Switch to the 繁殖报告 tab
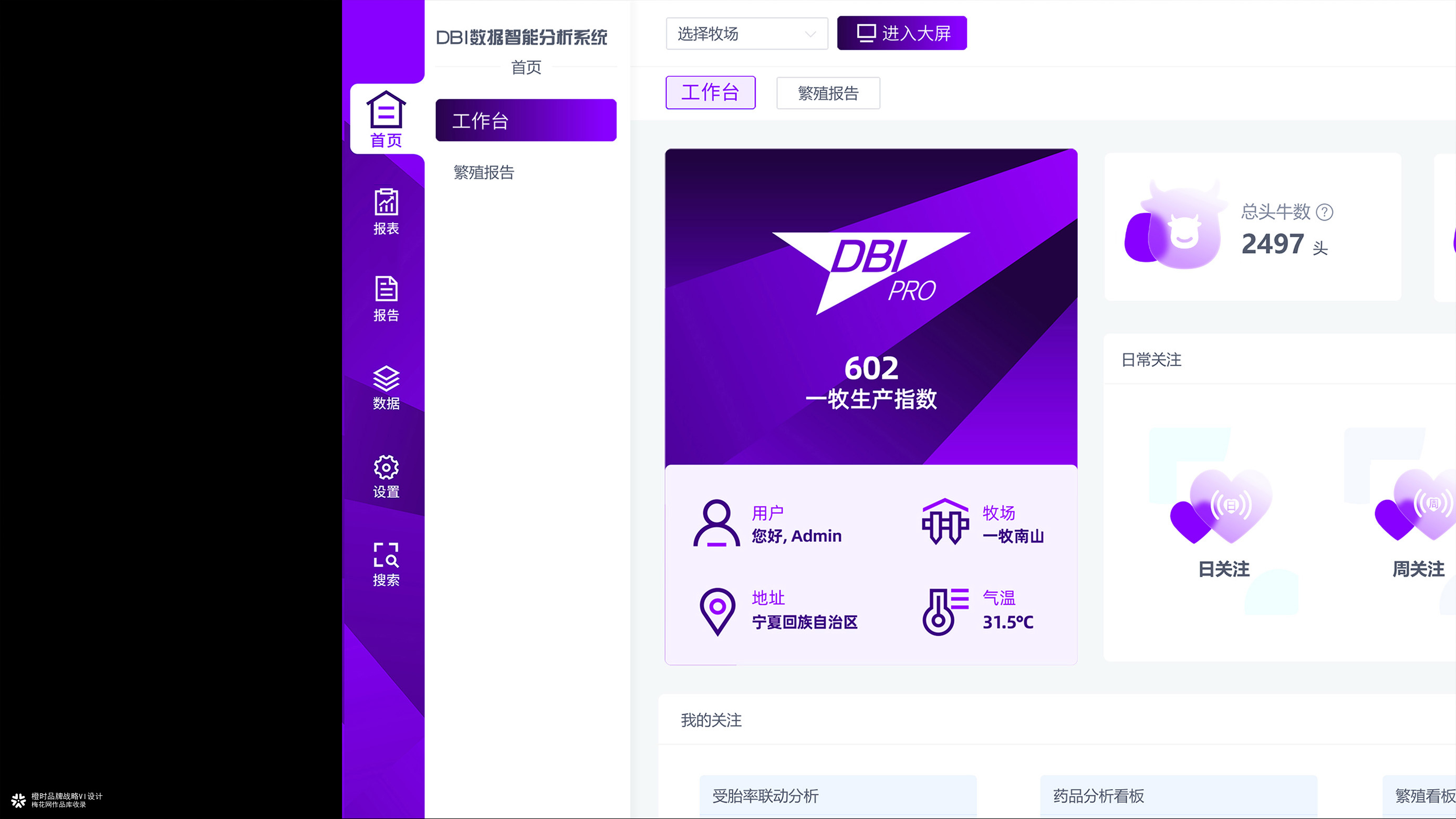 (827, 92)
